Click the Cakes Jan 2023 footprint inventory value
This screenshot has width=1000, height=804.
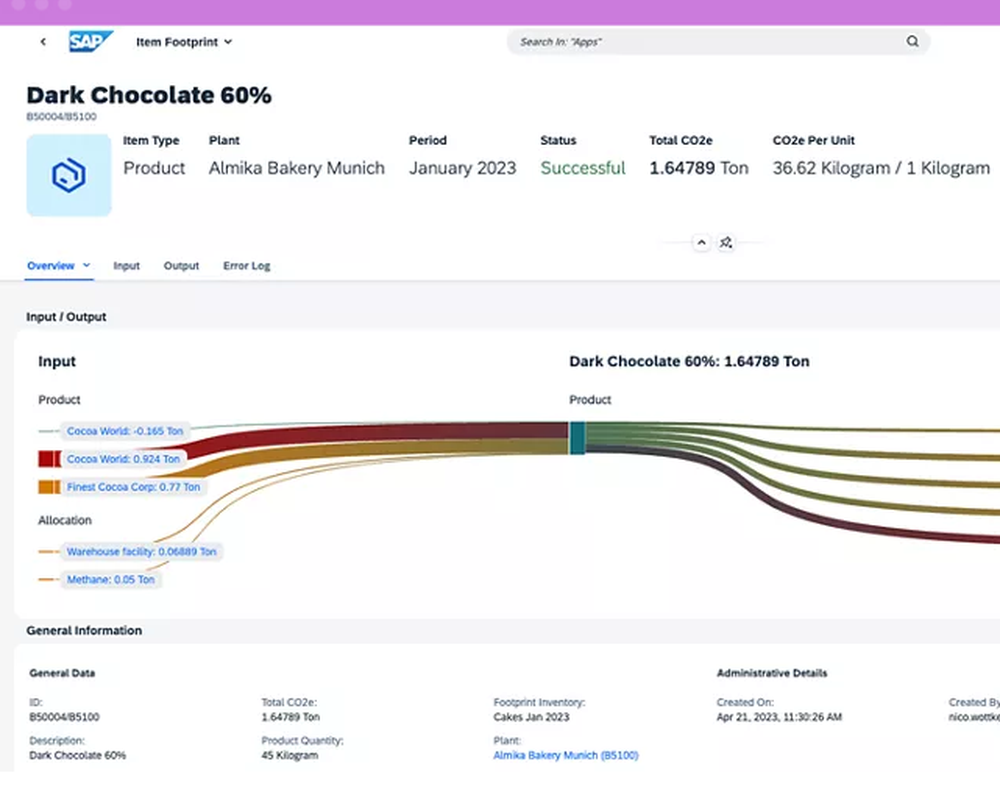pos(531,717)
